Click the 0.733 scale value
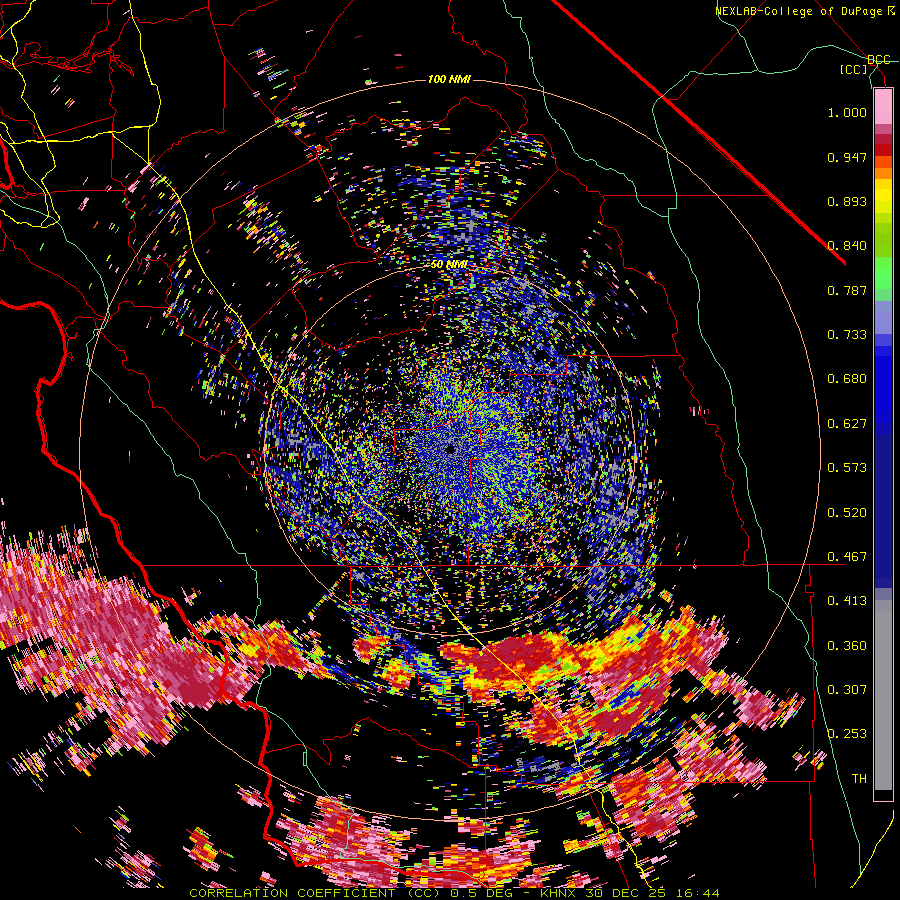 click(847, 335)
